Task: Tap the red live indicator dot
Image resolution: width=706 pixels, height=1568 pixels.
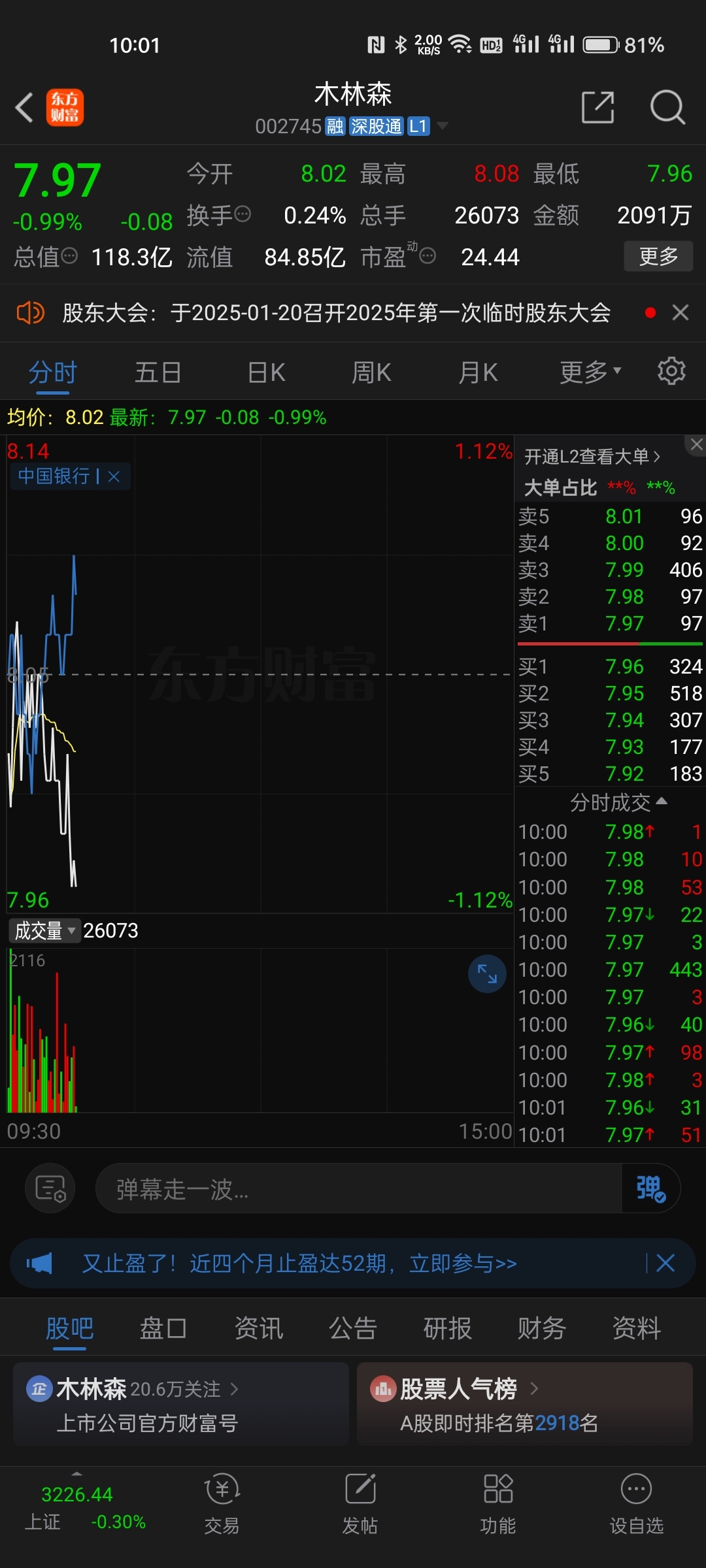Action: [x=650, y=313]
